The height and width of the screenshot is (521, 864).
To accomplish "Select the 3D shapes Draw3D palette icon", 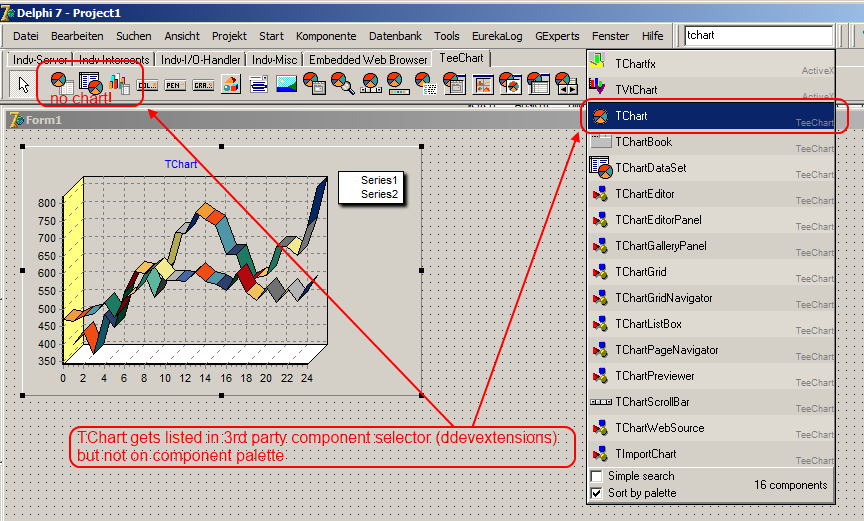I will (x=231, y=84).
